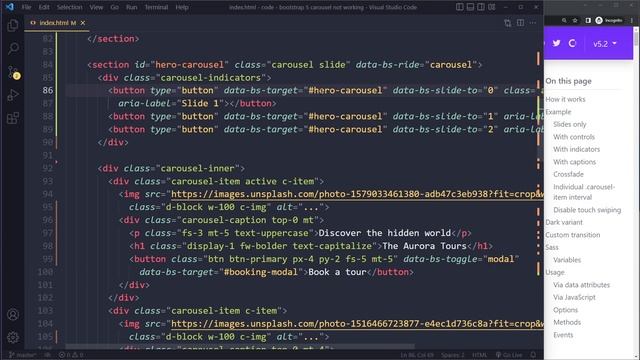Click the notifications bell in status bar

pyautogui.click(x=533, y=355)
